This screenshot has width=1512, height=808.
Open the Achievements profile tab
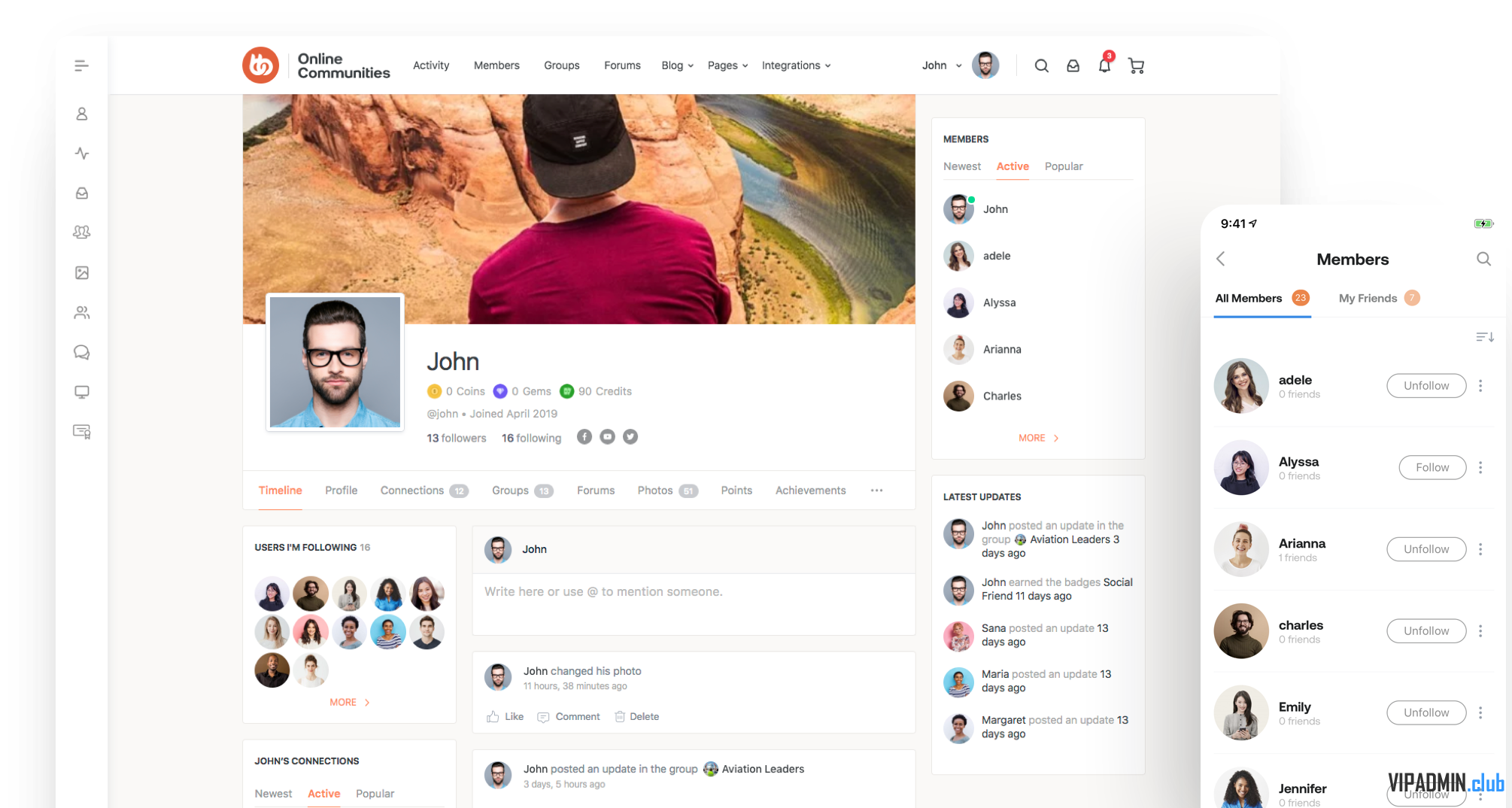[x=810, y=491]
